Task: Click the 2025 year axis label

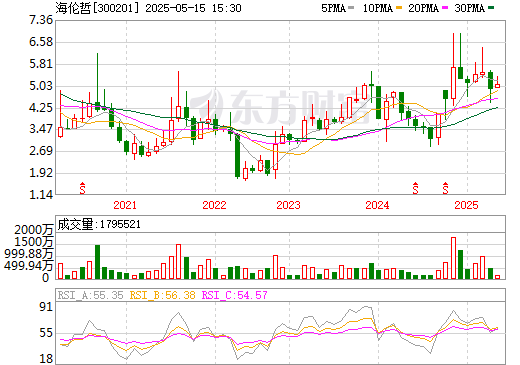Action: [x=466, y=205]
